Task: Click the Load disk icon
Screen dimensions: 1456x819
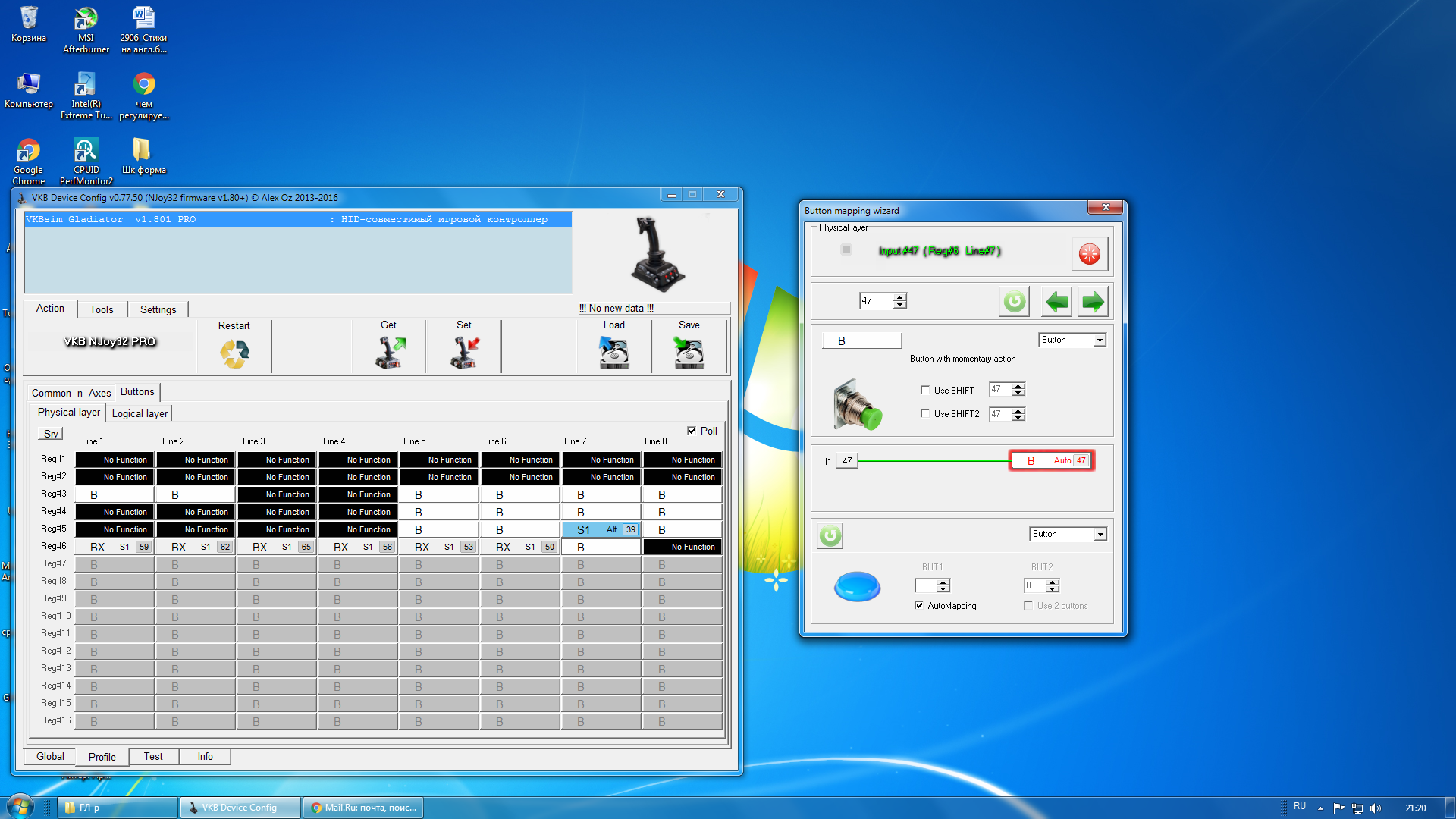Action: (613, 353)
